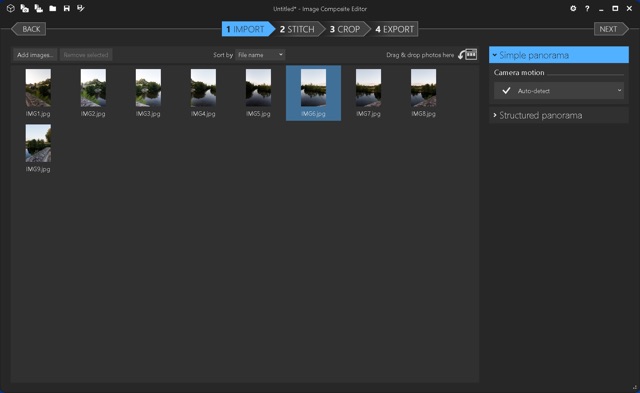Open the settings gear icon

[573, 8]
